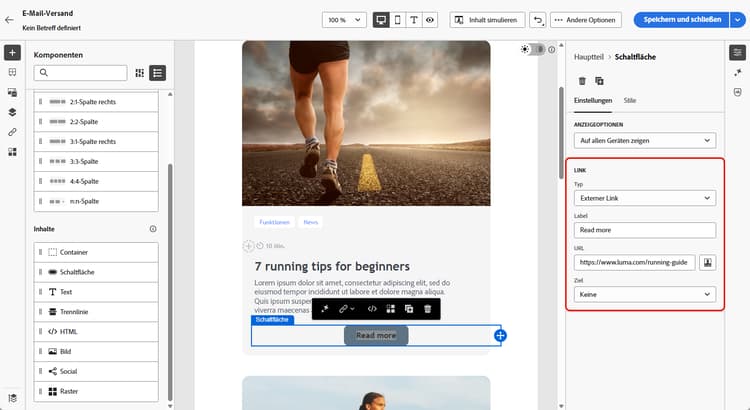Select the Bild content component

coord(96,352)
